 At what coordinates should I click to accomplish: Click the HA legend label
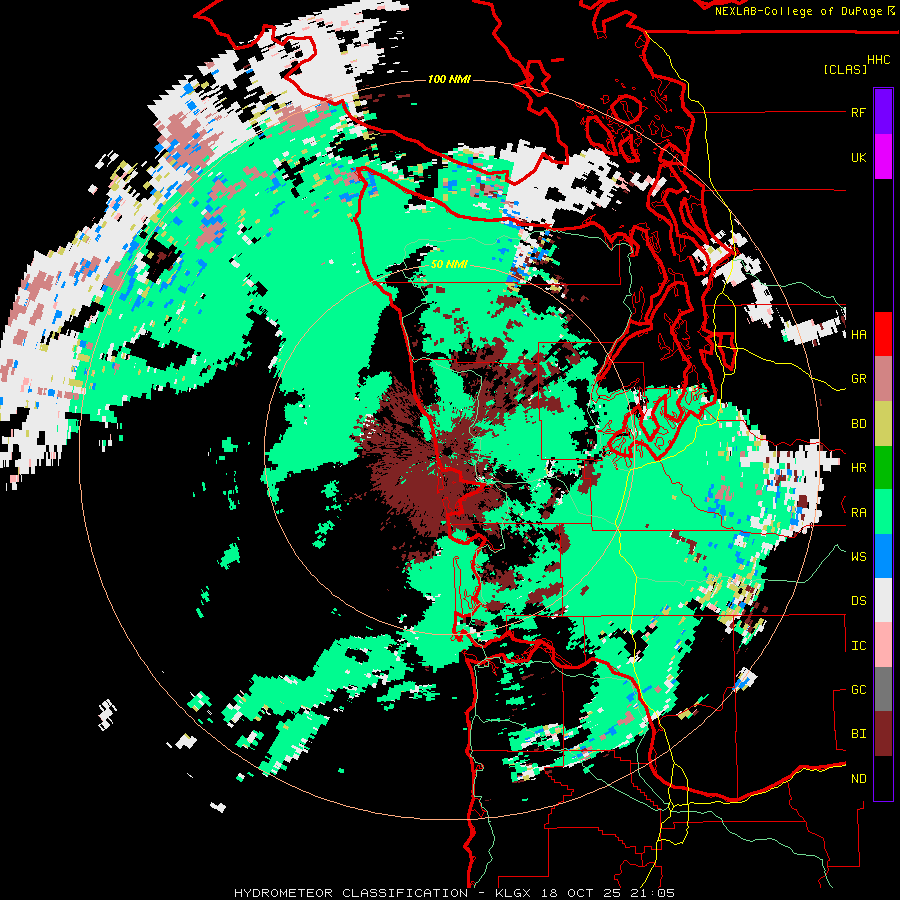(x=858, y=334)
